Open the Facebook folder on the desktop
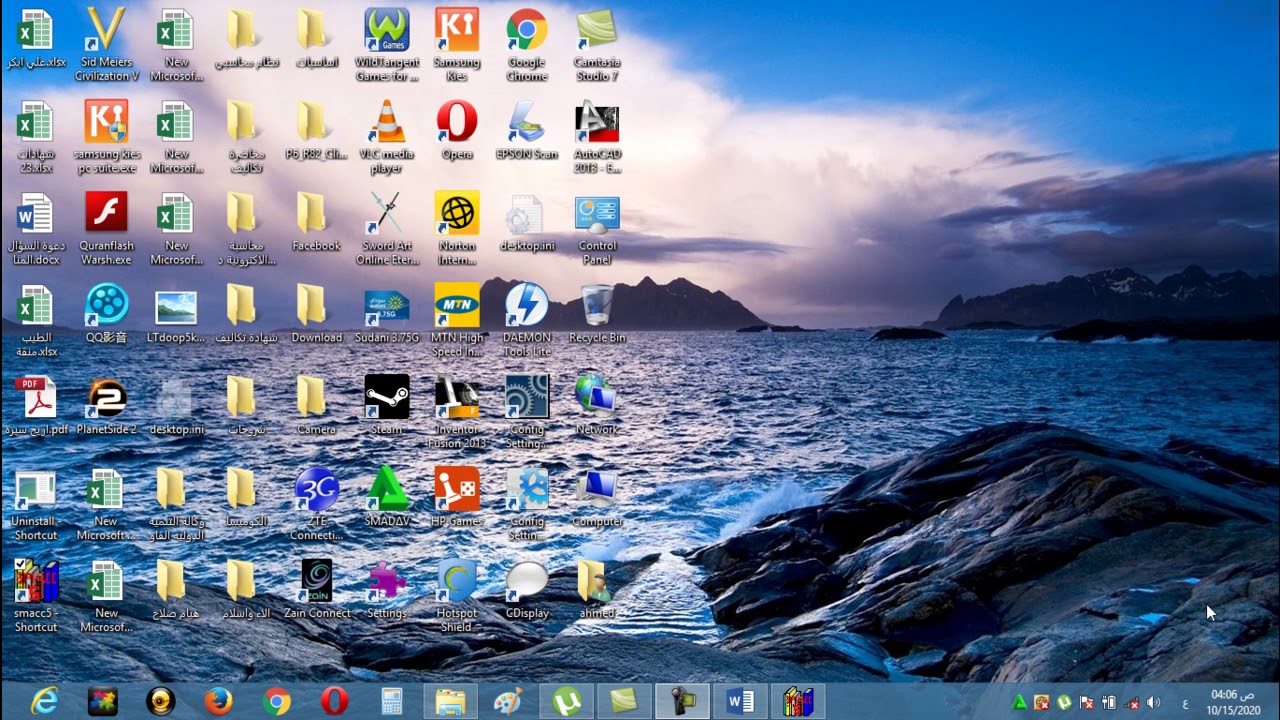1280x720 pixels. click(x=317, y=222)
